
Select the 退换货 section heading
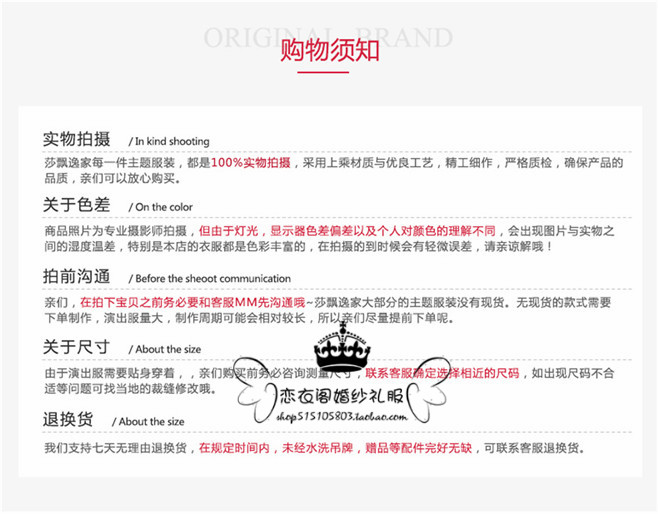[x=68, y=419]
